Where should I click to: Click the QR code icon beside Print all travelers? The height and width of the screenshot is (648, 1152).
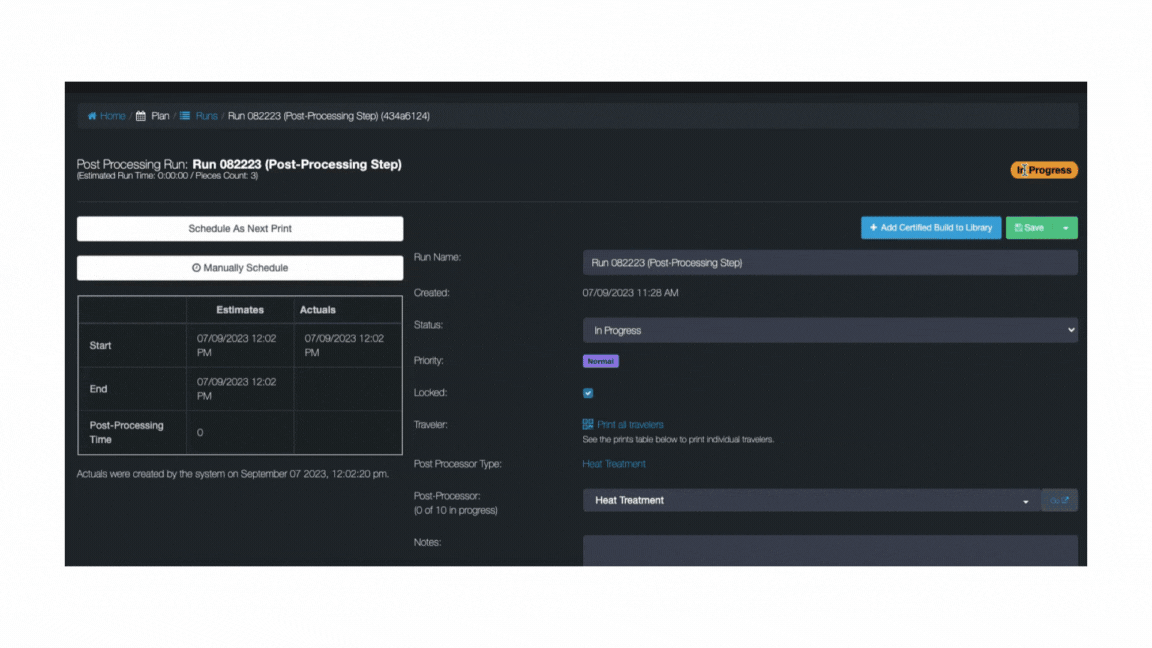(588, 425)
